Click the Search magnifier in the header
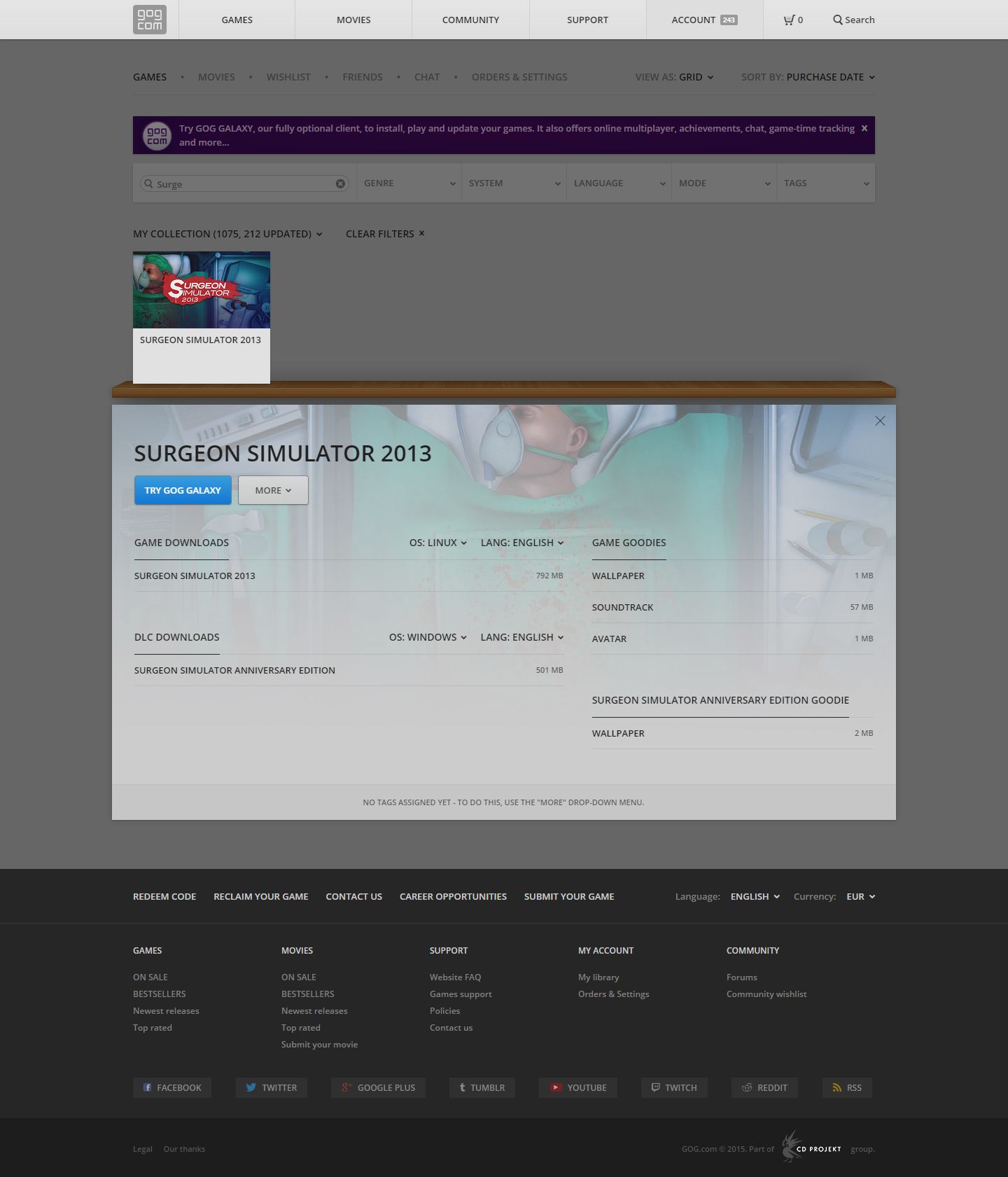The width and height of the screenshot is (1008, 1177). click(x=838, y=20)
